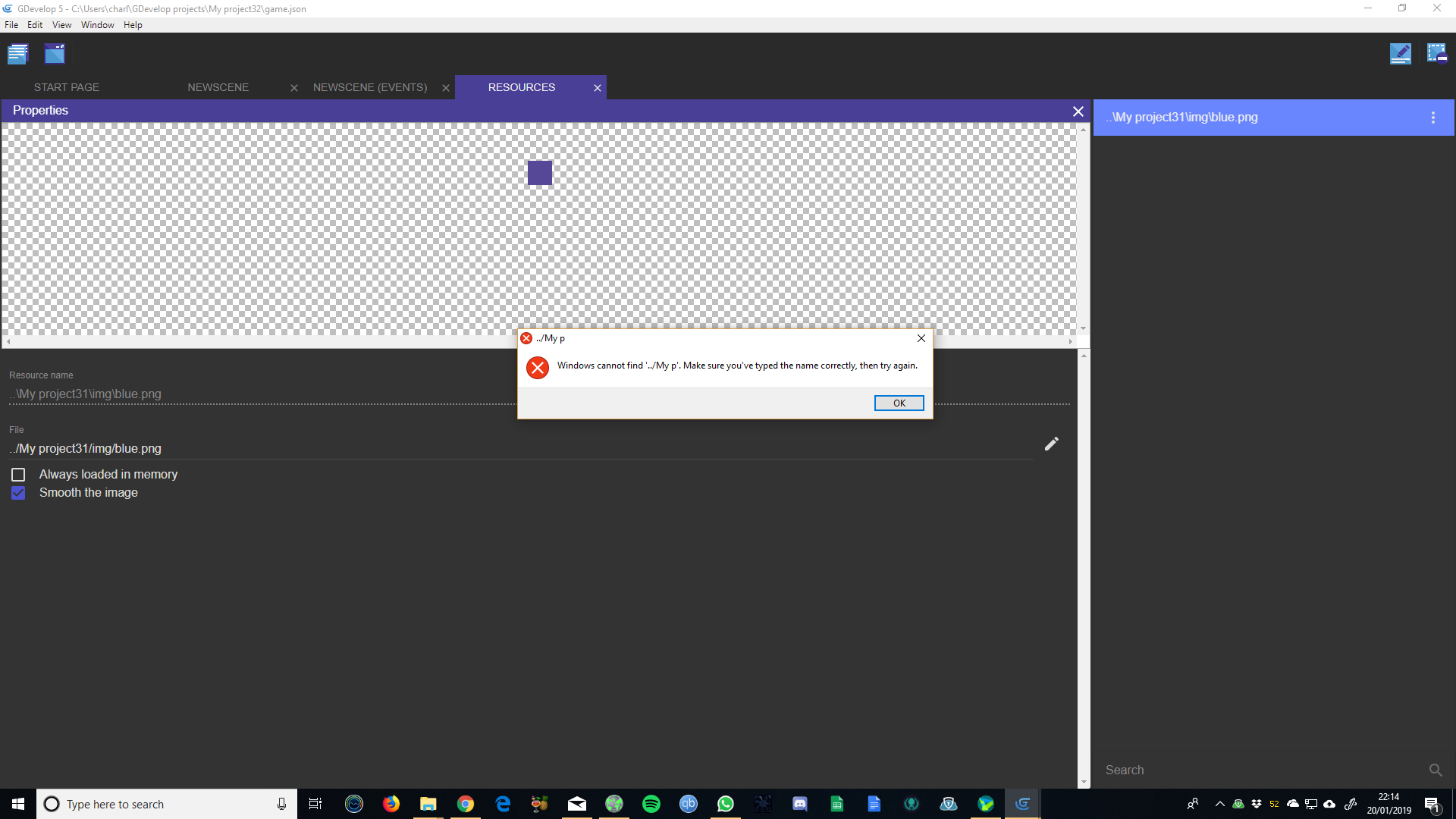Open the Window menu
Image resolution: width=1456 pixels, height=819 pixels.
tap(97, 25)
